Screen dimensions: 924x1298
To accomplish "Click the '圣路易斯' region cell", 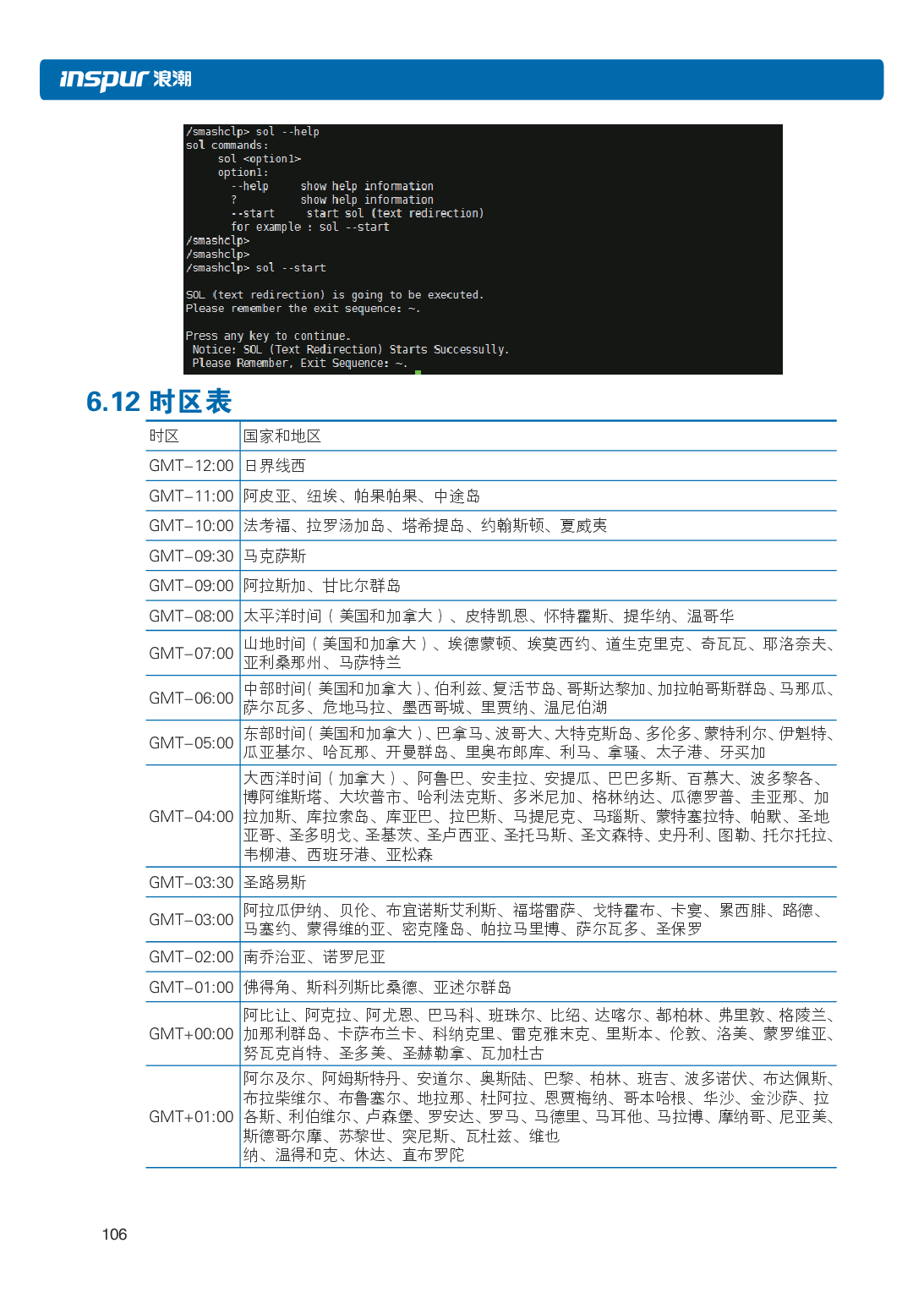I will pyautogui.click(x=275, y=883).
